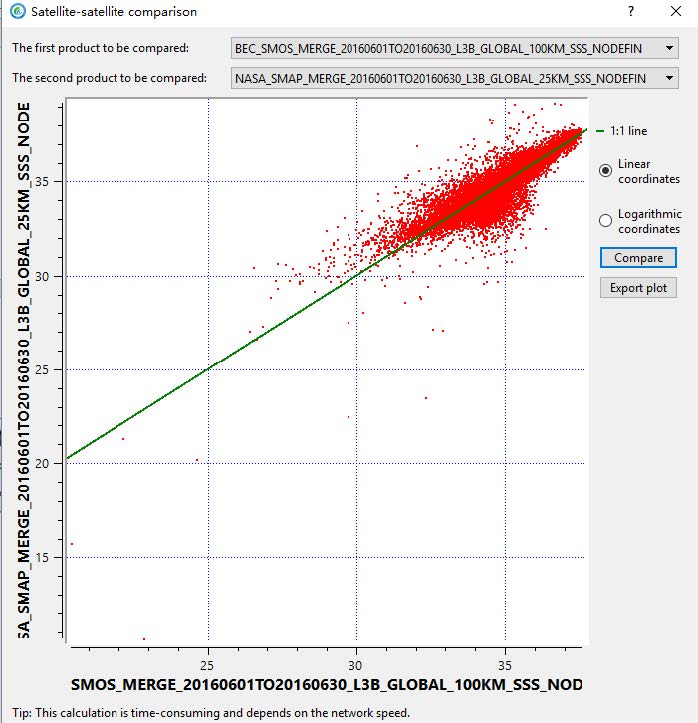Viewport: 698px width, 723px height.
Task: Expand the first product dropdown arrow
Action: (x=669, y=48)
